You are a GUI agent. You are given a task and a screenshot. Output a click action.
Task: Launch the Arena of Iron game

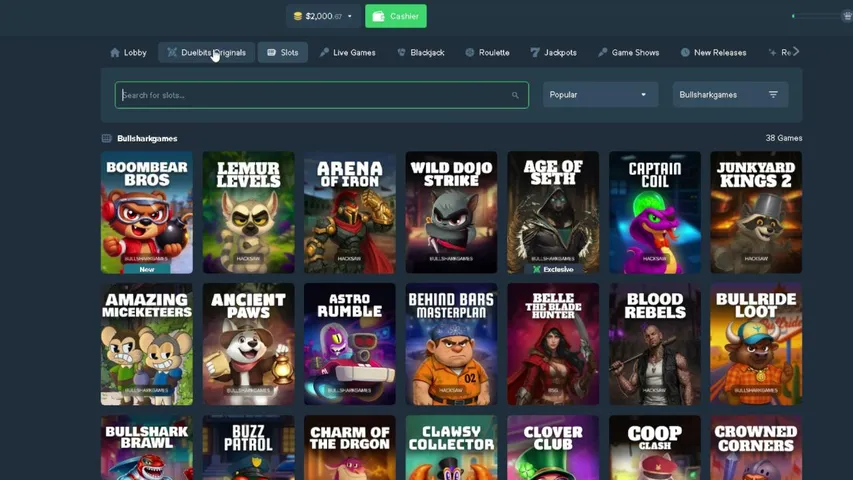tap(350, 212)
